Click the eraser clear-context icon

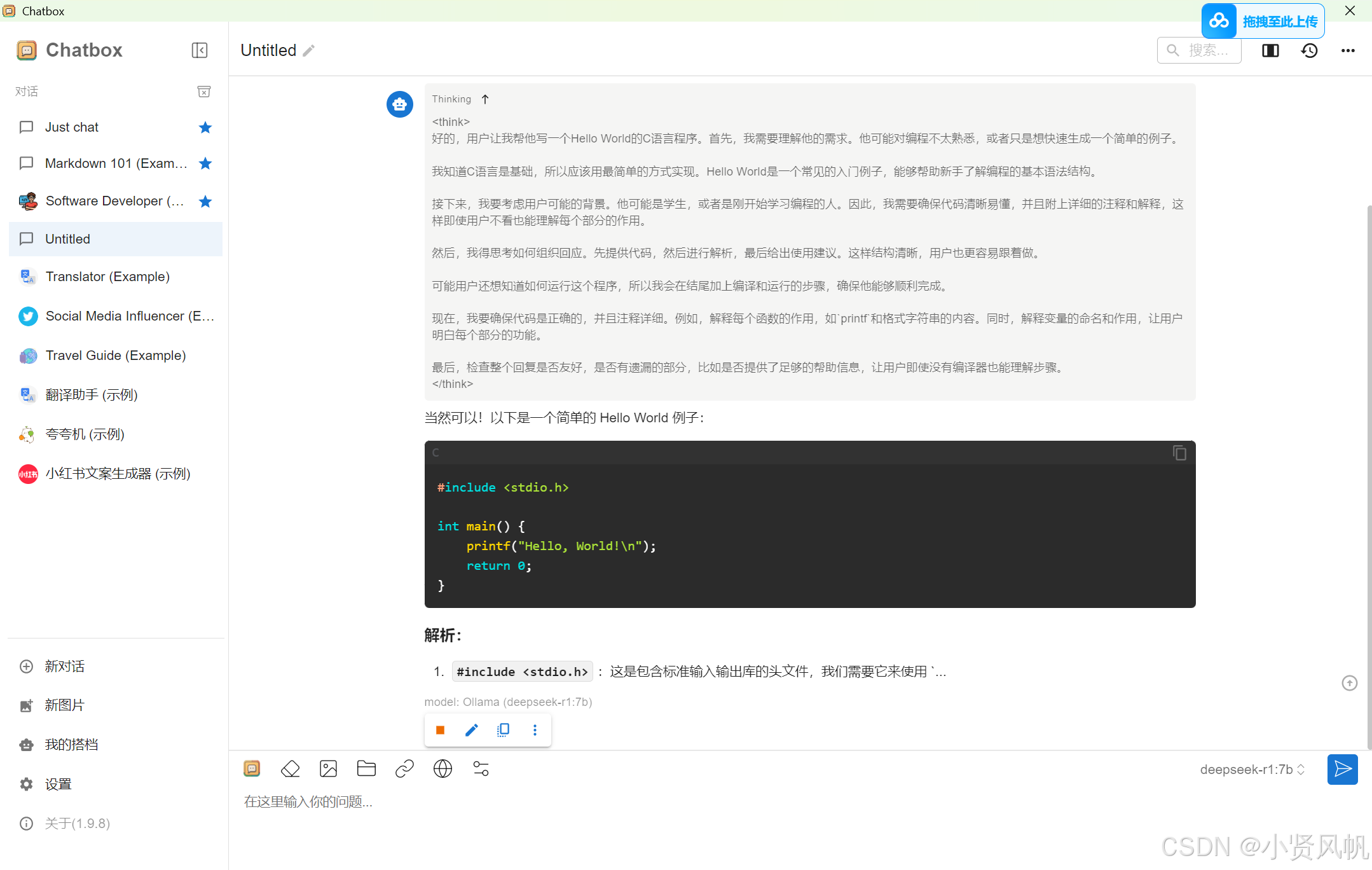290,769
